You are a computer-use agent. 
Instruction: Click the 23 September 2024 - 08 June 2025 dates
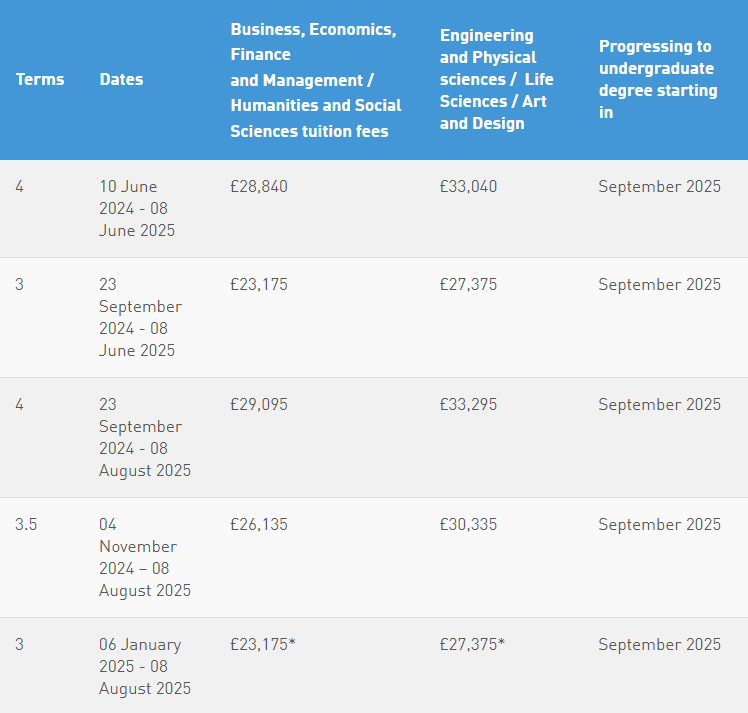(140, 318)
